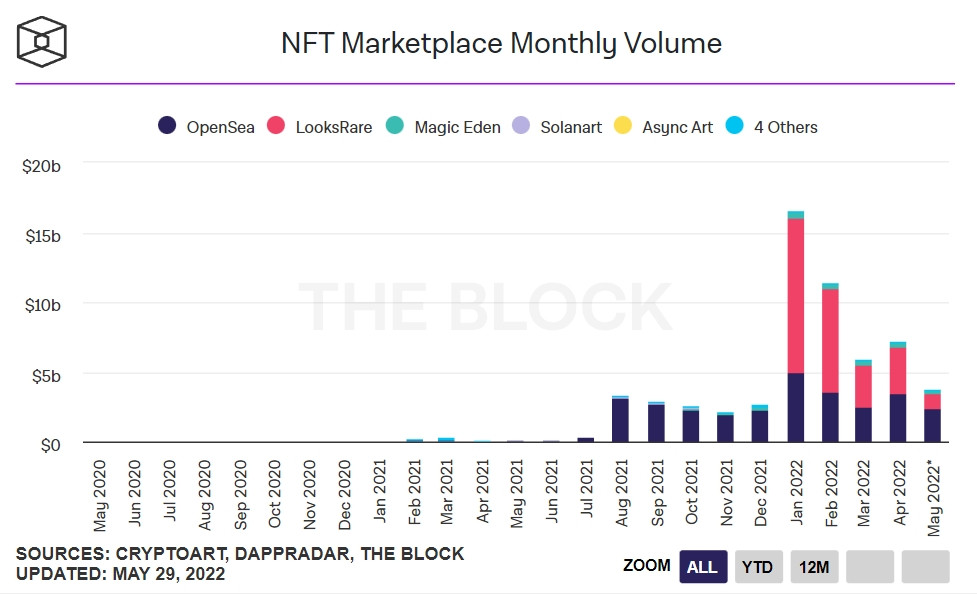Switch zoom to YTD
The height and width of the screenshot is (595, 977).
[x=758, y=567]
